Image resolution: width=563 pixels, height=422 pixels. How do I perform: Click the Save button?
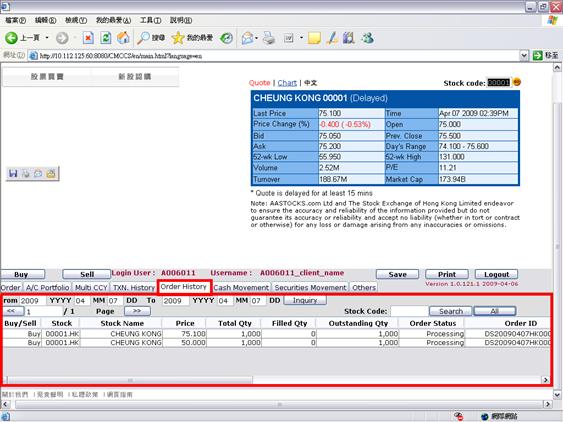pyautogui.click(x=397, y=274)
